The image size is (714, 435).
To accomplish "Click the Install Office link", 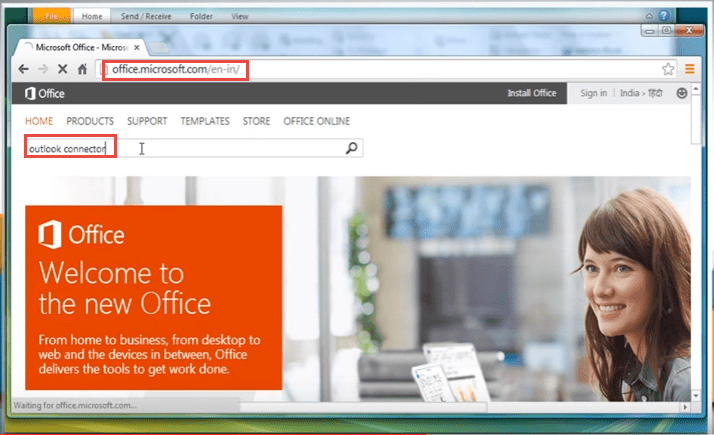I will point(532,93).
